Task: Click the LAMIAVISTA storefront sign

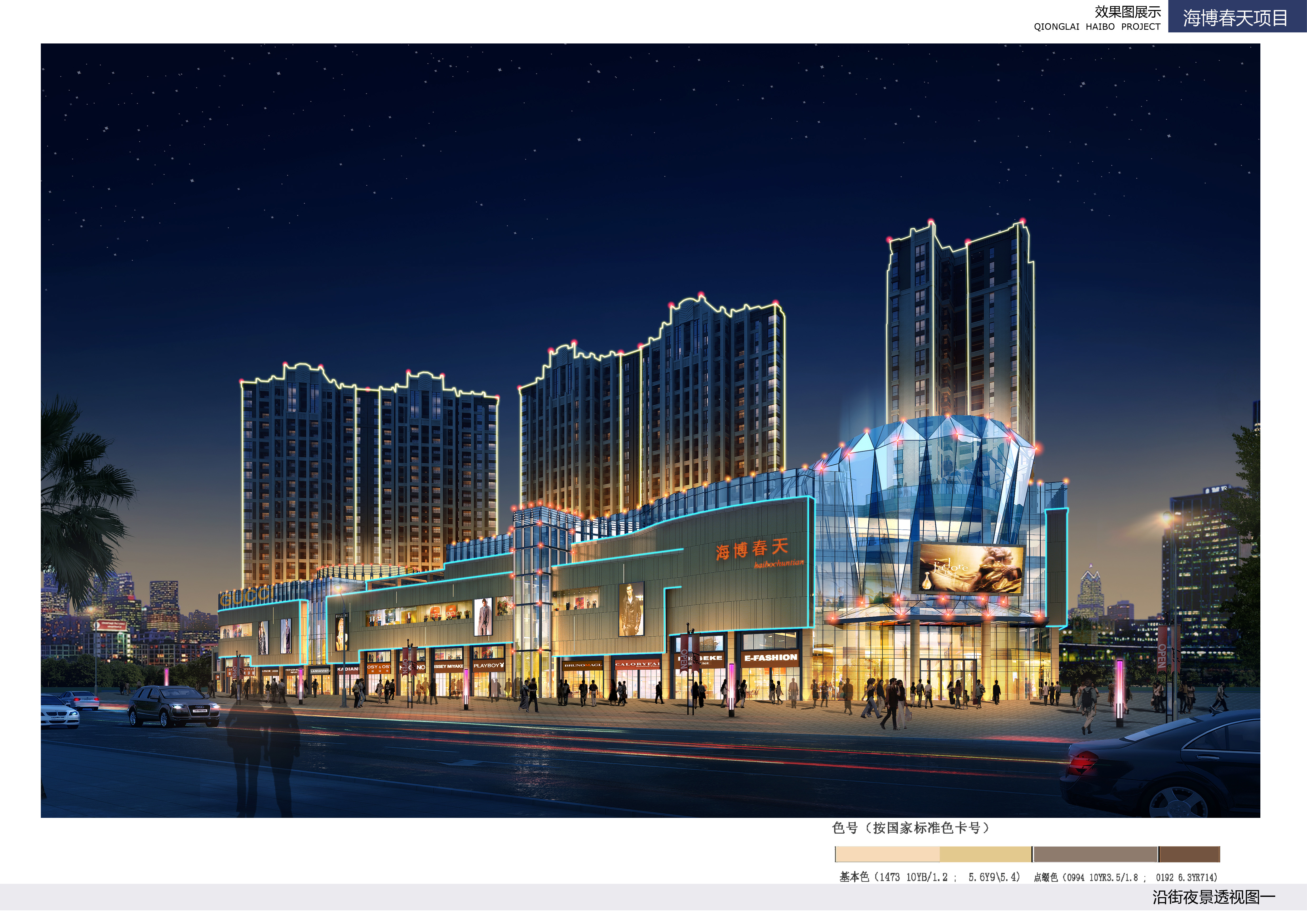Action: click(320, 671)
